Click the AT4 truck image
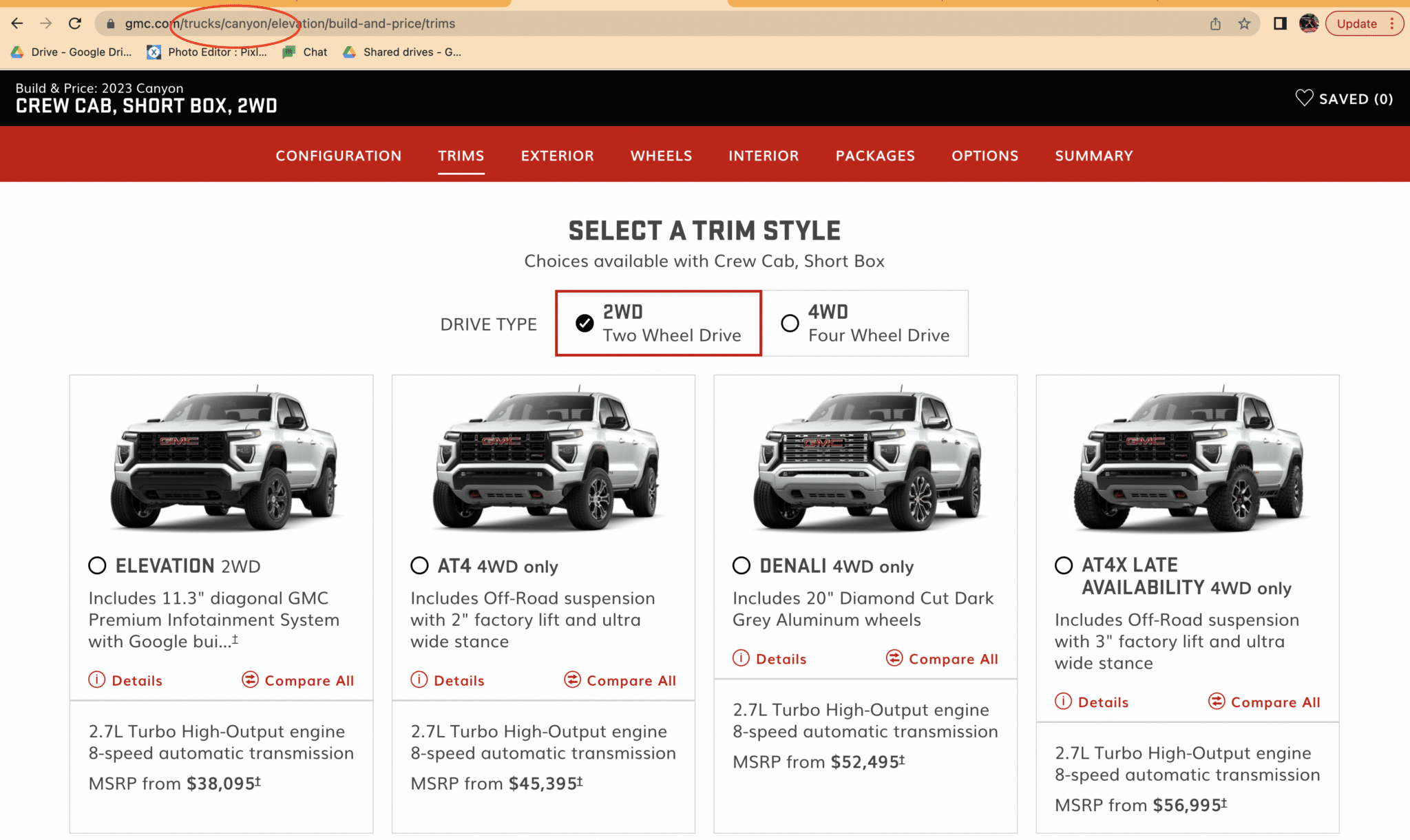The image size is (1410, 840). pyautogui.click(x=545, y=458)
